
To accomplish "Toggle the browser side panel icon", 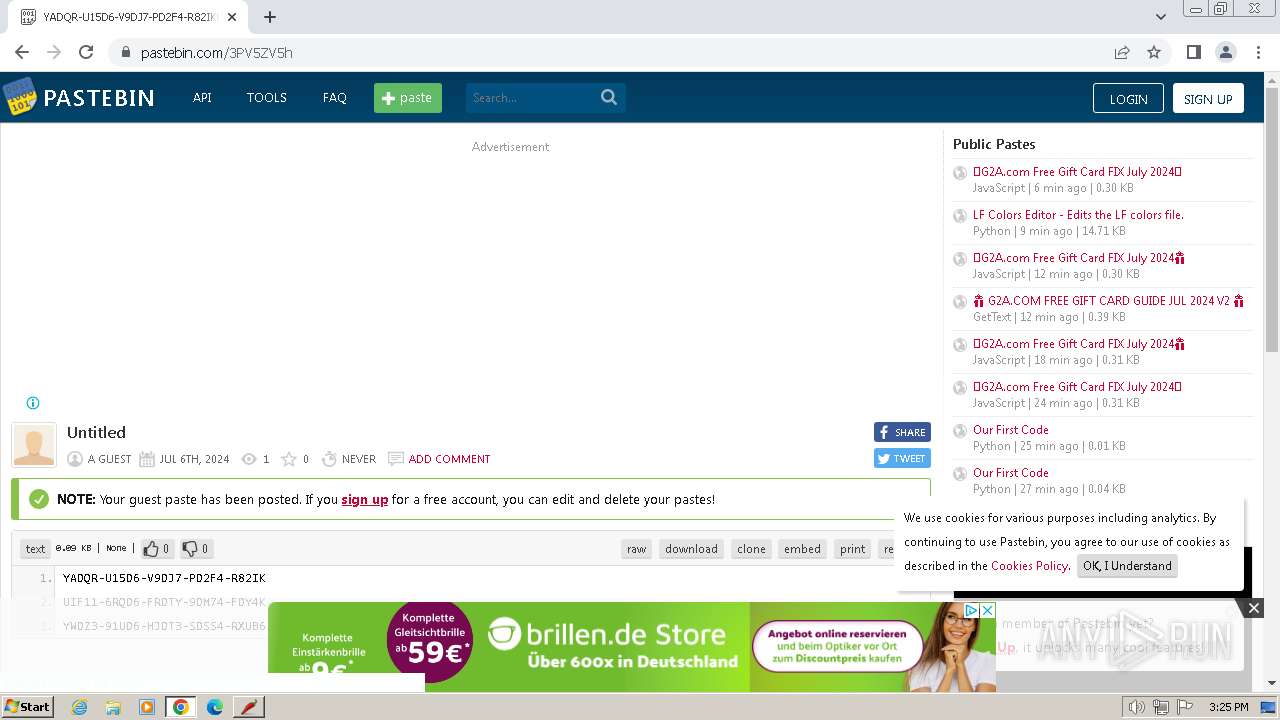I will pyautogui.click(x=1193, y=52).
